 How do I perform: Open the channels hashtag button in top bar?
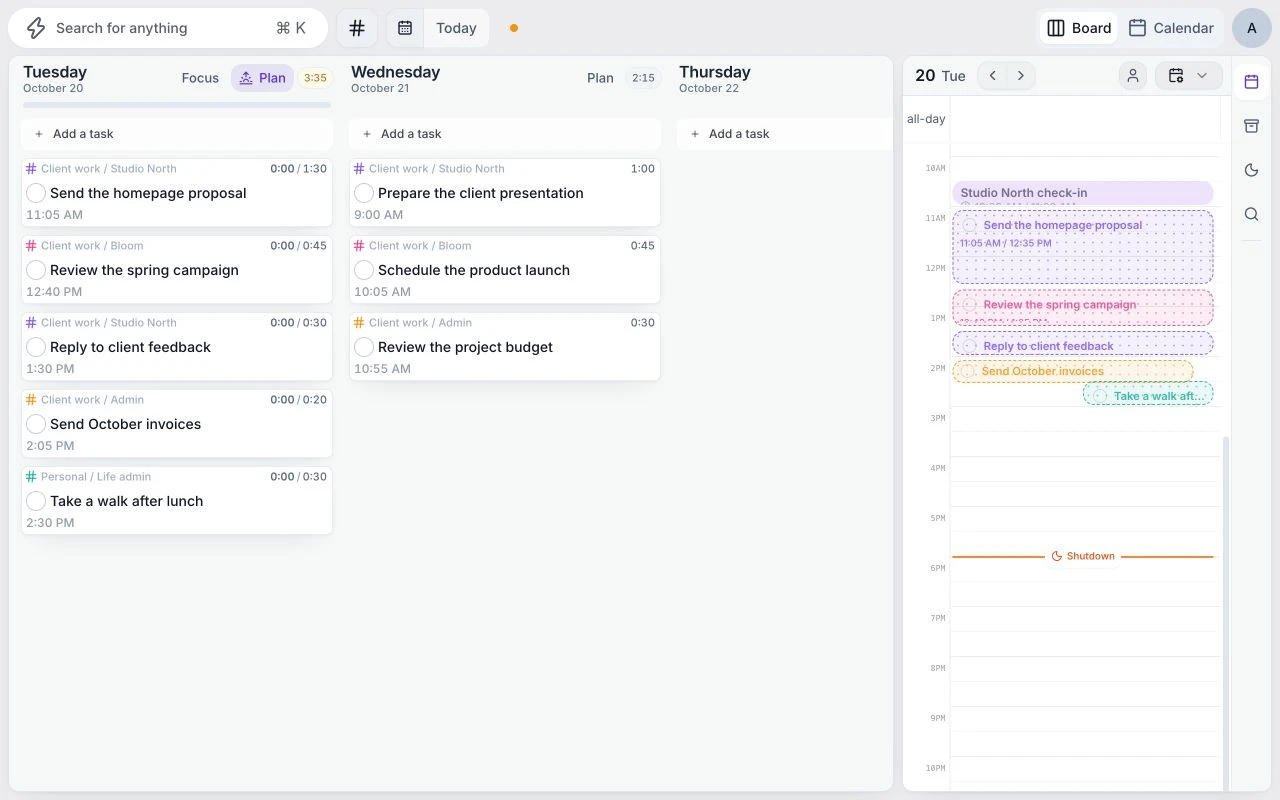[x=357, y=28]
